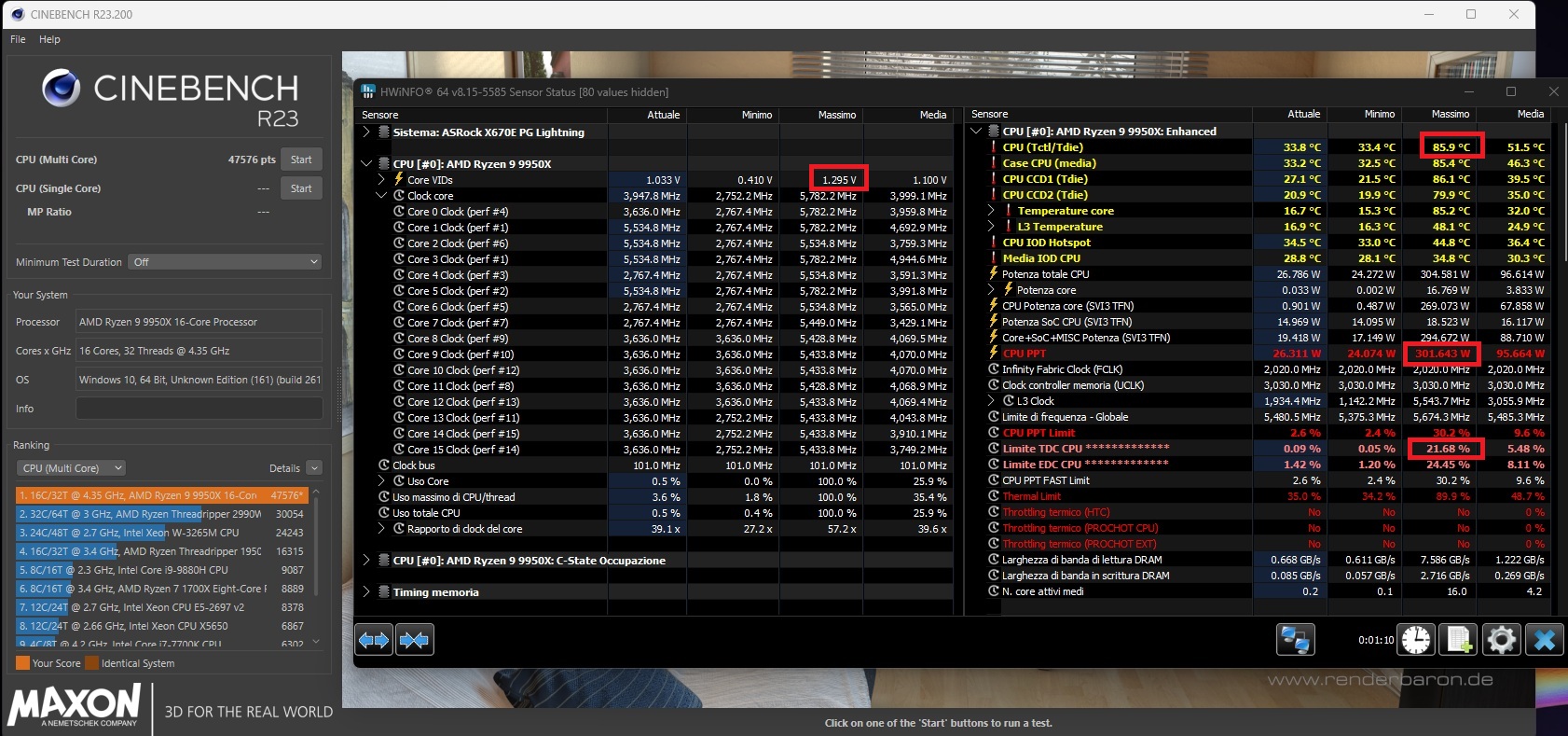This screenshot has height=736, width=1568.
Task: Collapse the CPU [#0] AMD Ryzen 9 9950X group
Action: pos(366,163)
